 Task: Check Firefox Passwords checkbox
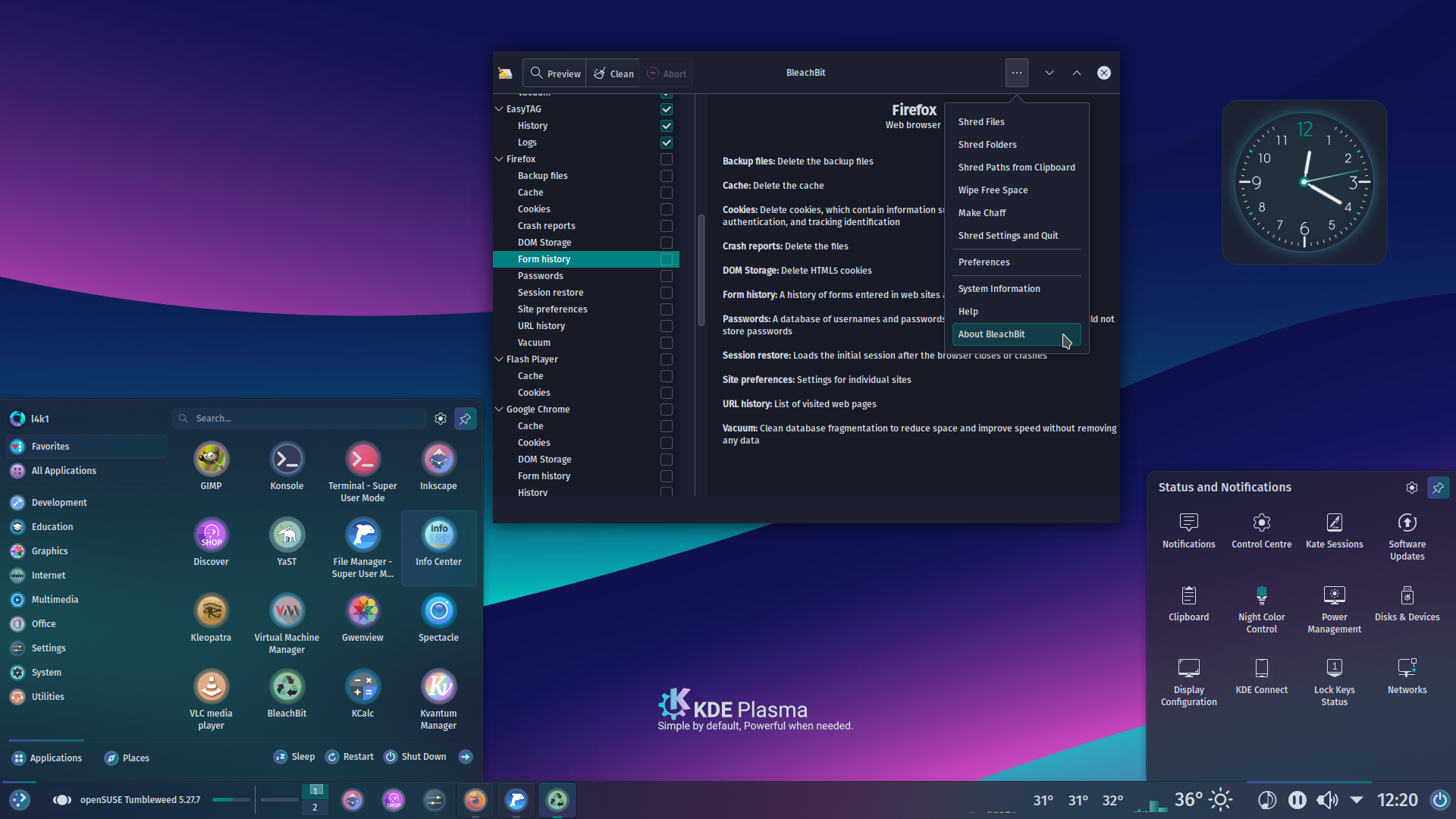666,276
